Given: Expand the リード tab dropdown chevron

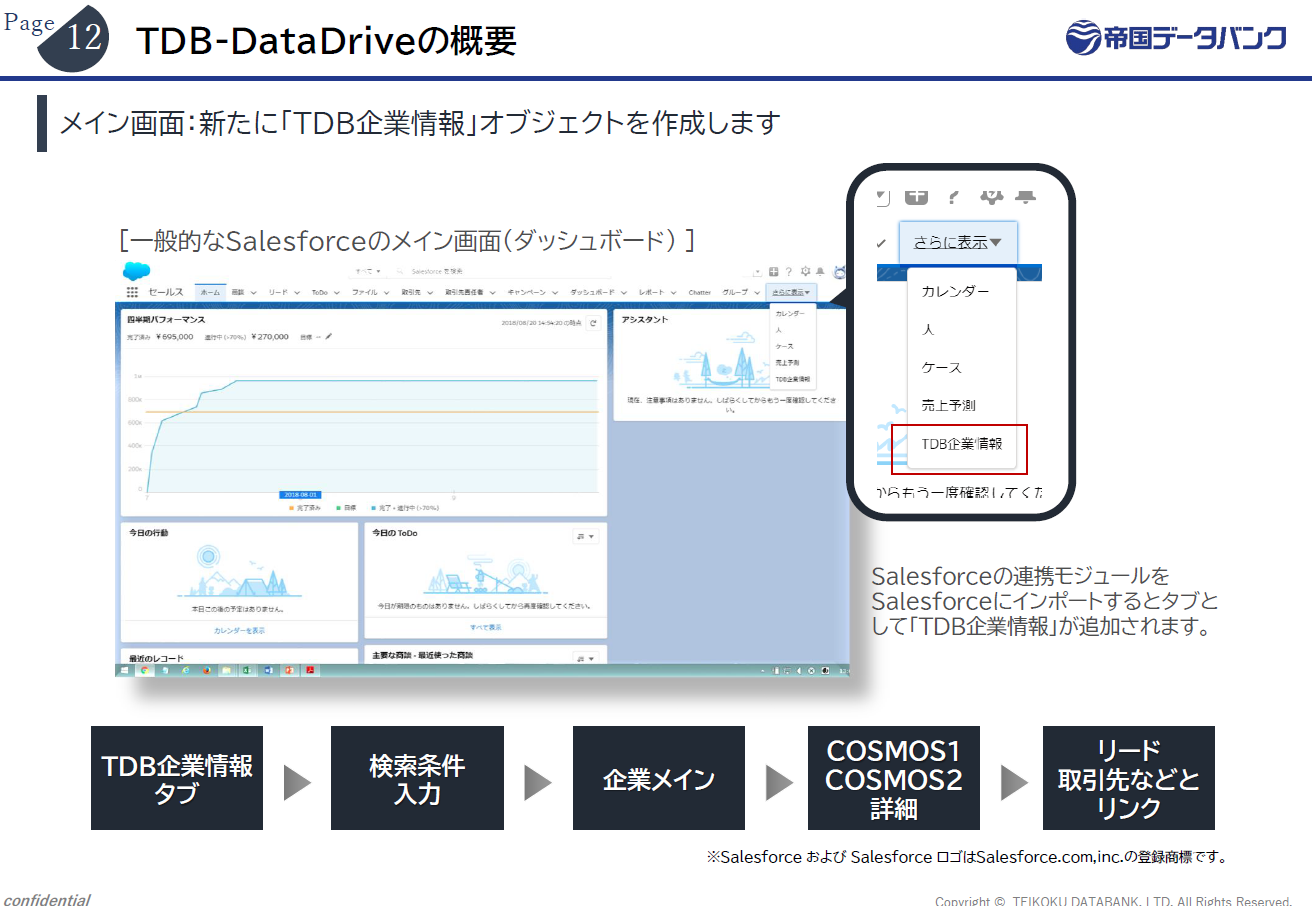Looking at the screenshot, I should click(297, 293).
